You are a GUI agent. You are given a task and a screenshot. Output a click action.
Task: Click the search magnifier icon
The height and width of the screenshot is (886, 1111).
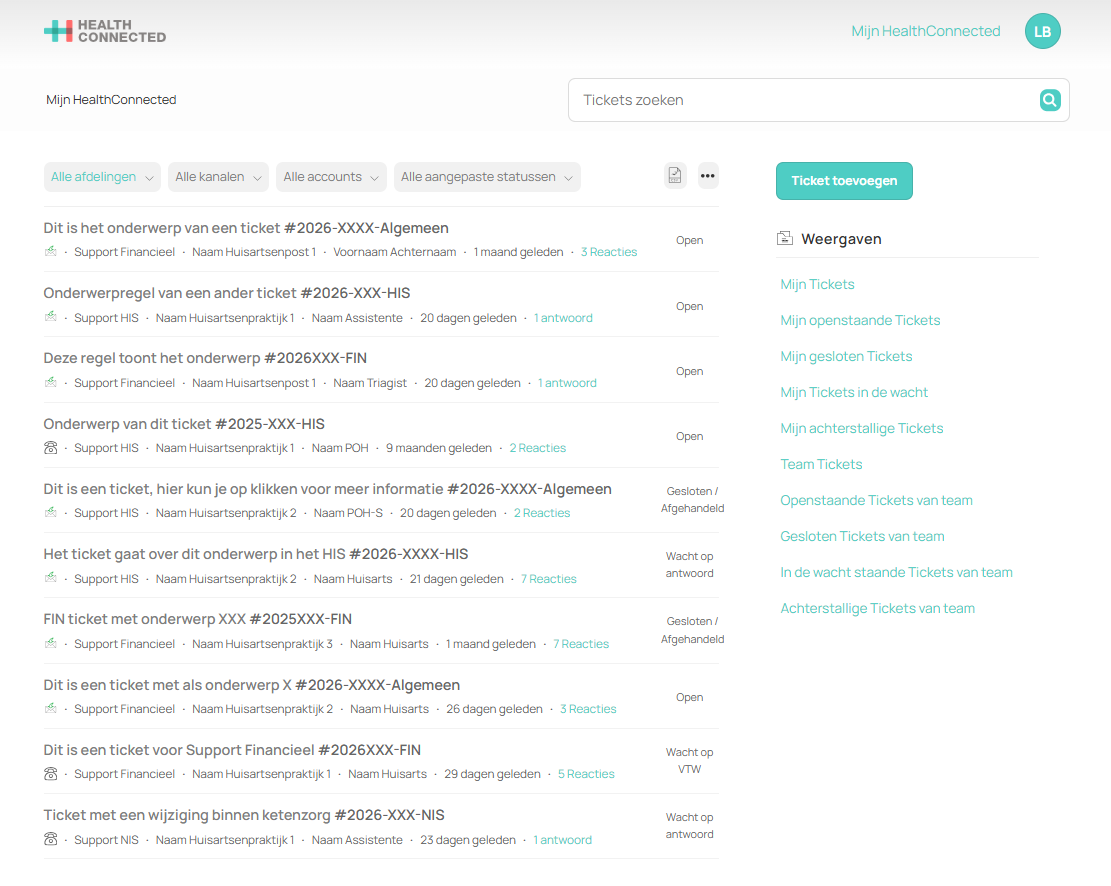point(1049,100)
